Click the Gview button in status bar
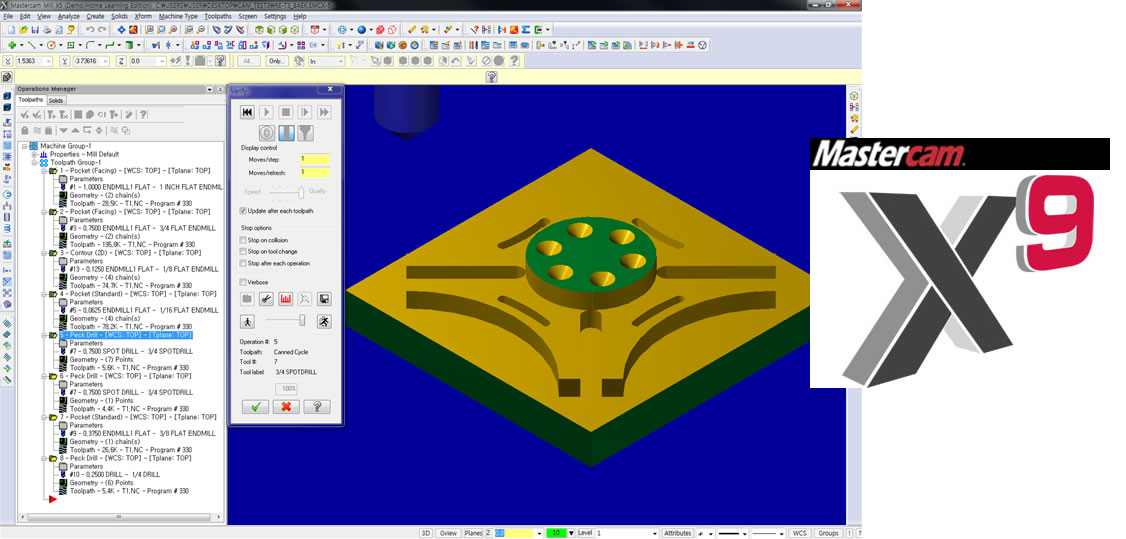 tap(448, 533)
